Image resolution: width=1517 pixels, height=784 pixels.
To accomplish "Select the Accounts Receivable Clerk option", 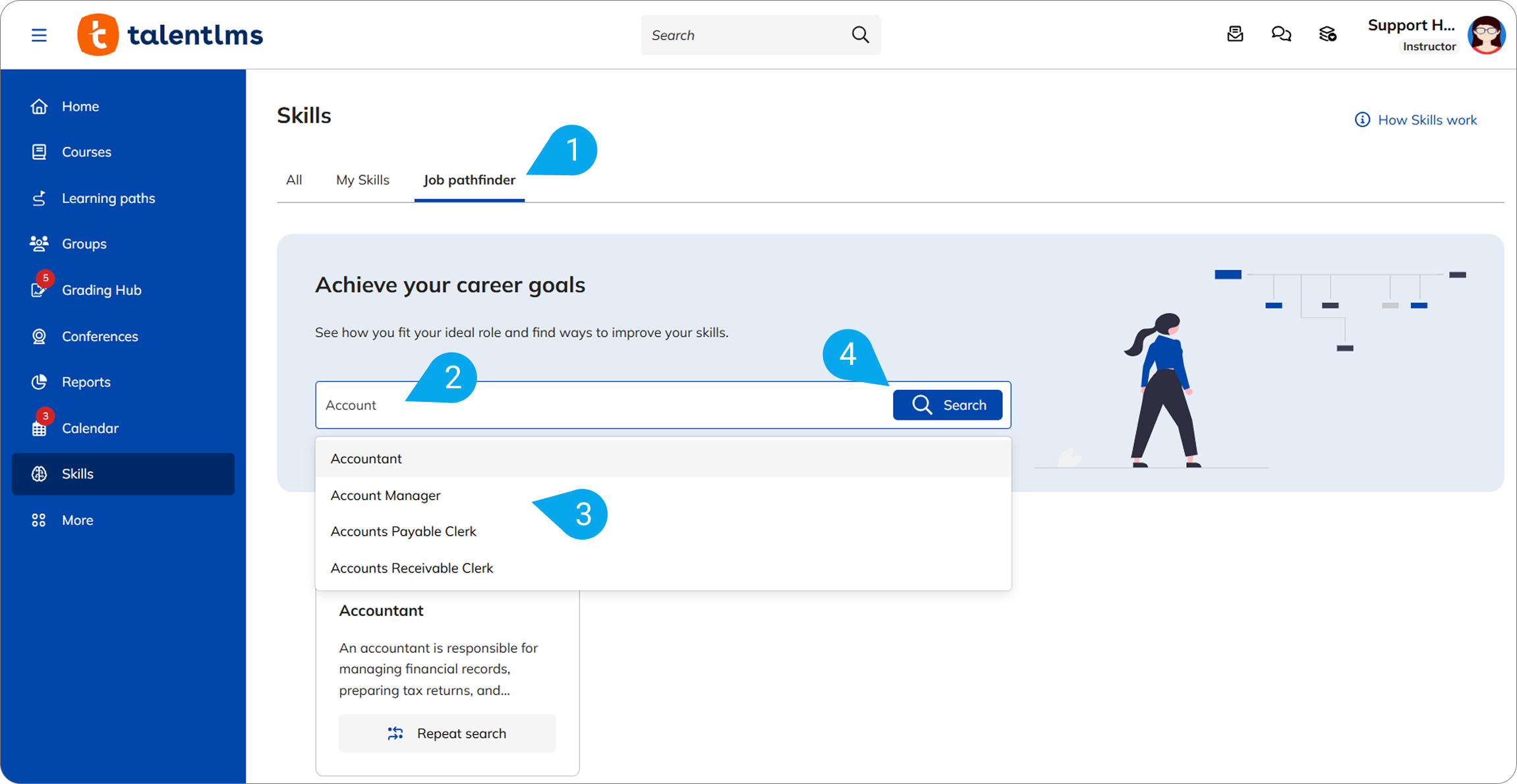I will 412,568.
